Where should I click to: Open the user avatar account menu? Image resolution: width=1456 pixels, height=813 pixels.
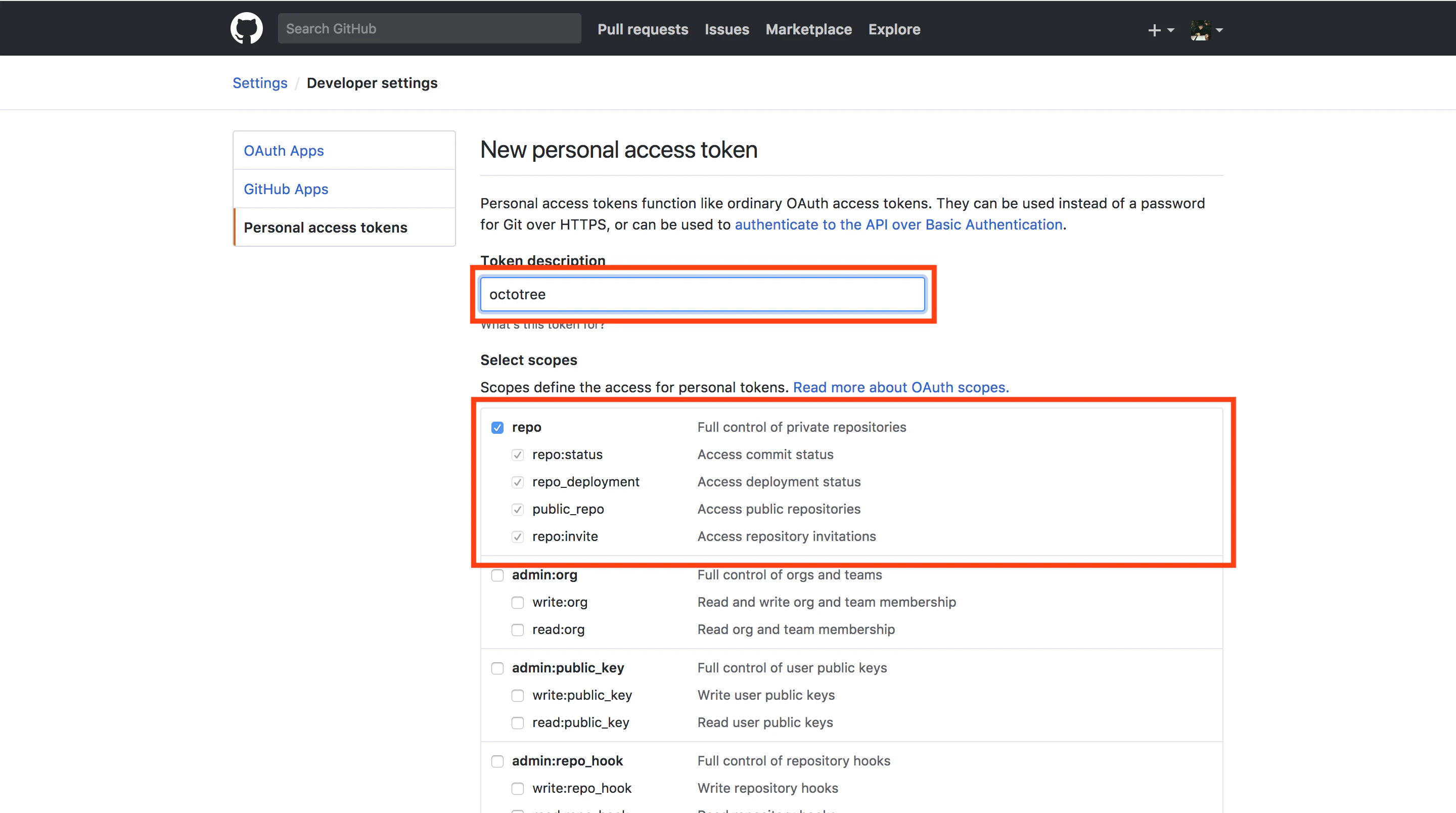point(1206,30)
